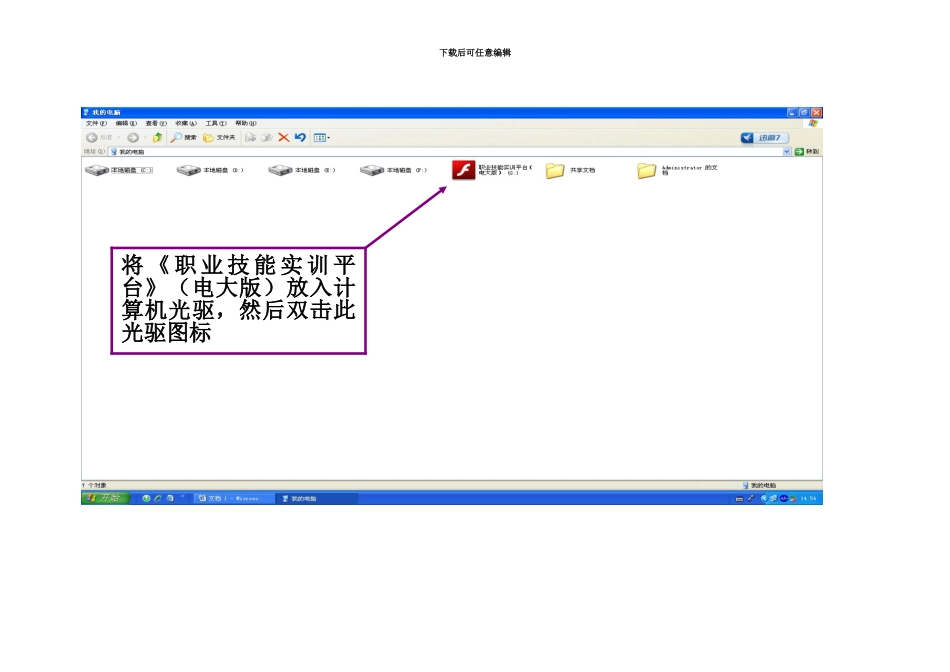Select the Shared Documents (共享文档) folder

click(570, 170)
